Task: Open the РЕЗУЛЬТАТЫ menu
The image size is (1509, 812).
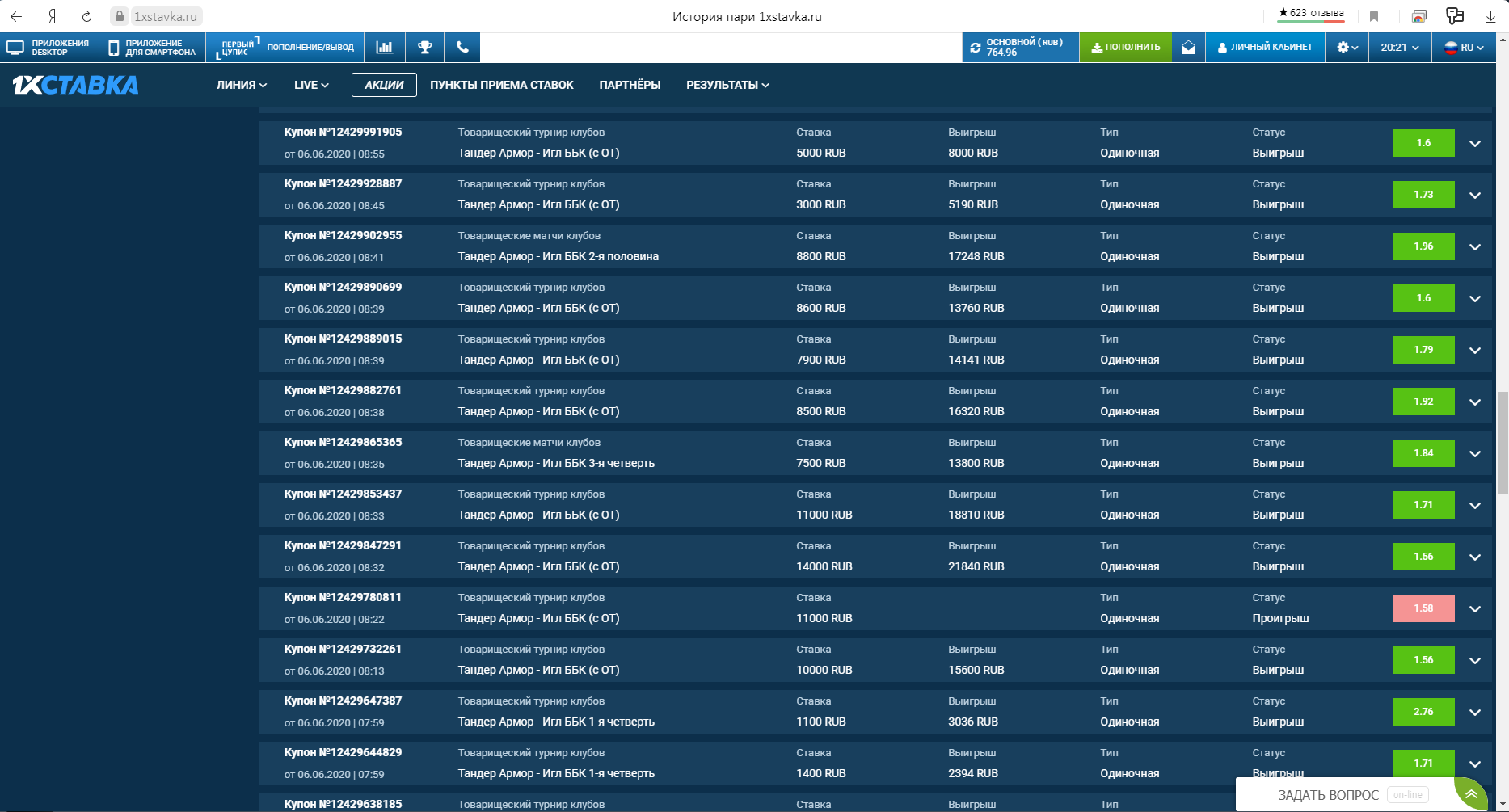Action: (x=727, y=85)
